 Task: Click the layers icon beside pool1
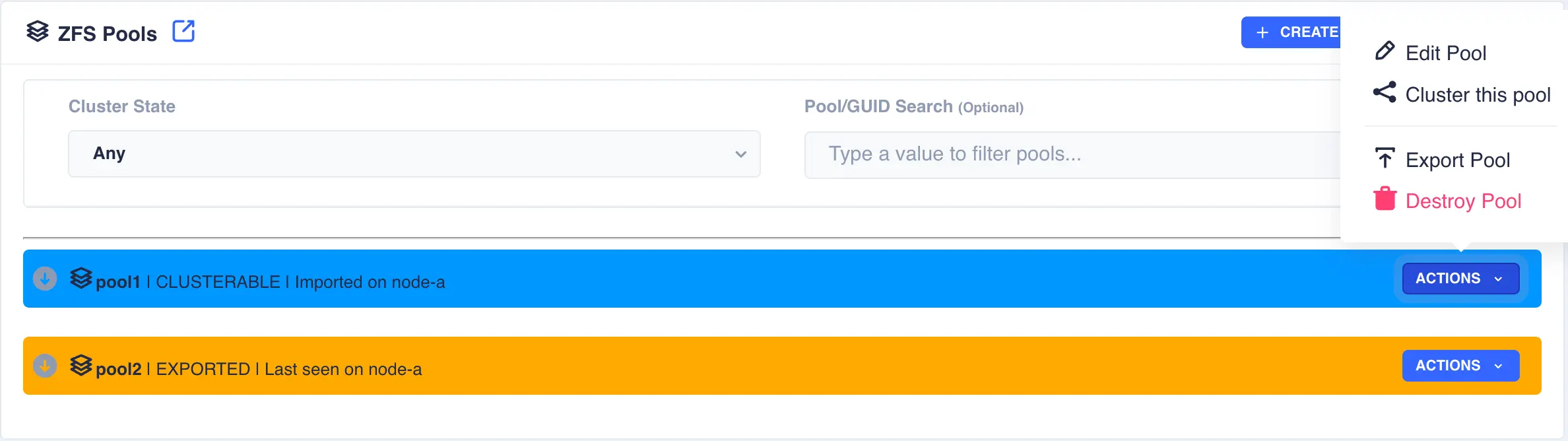81,279
